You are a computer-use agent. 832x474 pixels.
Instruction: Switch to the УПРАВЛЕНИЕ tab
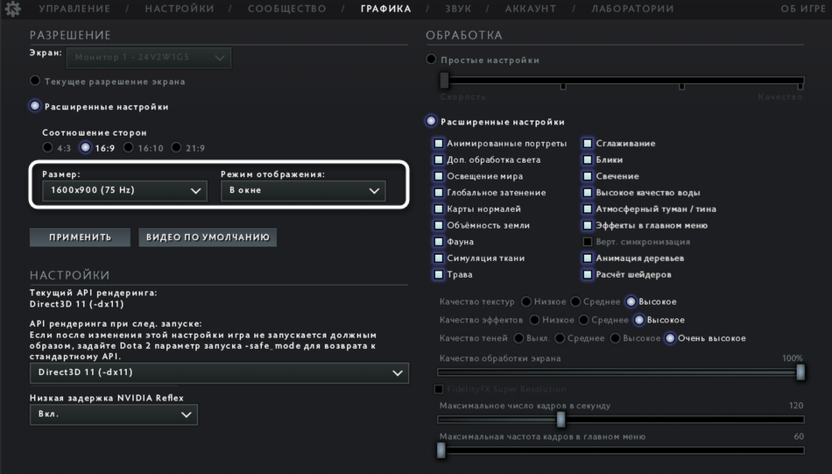[75, 9]
